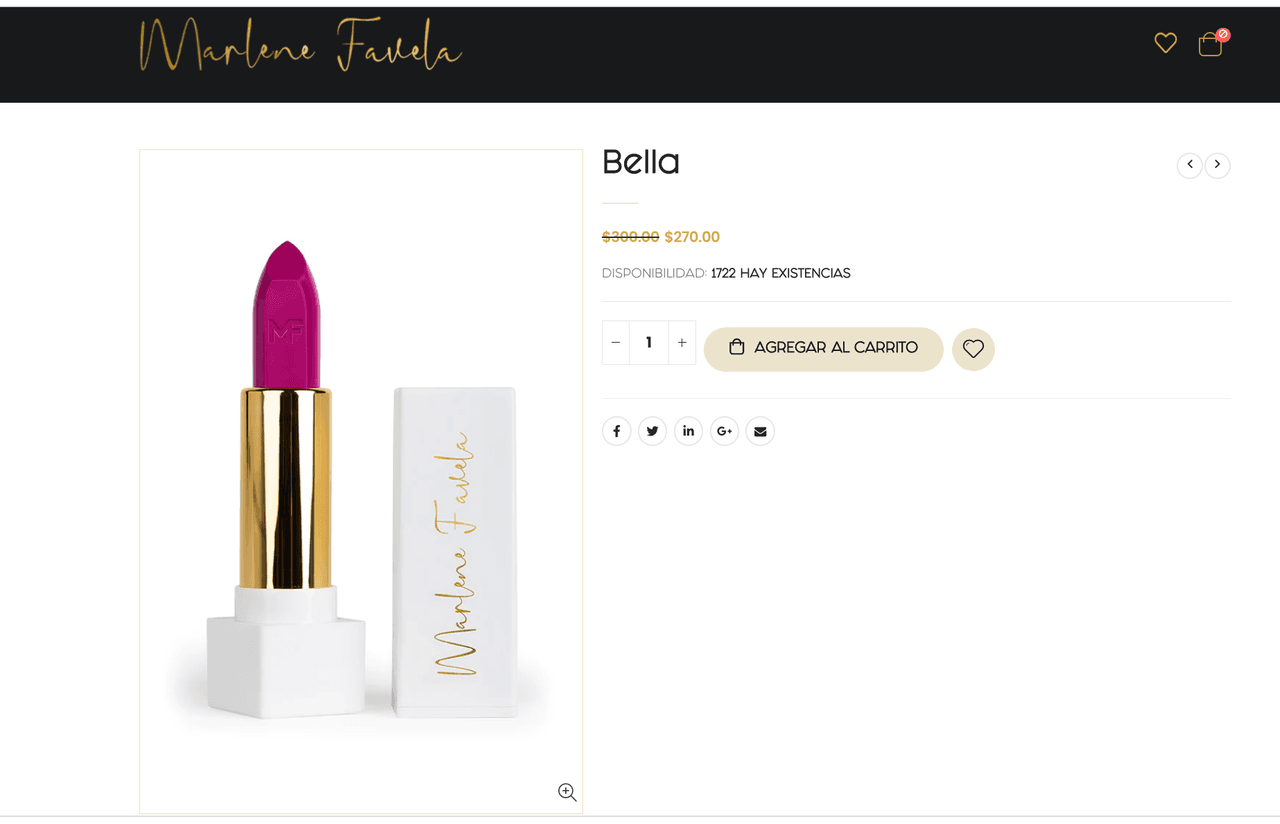The image size is (1280, 824).
Task: Click the red cart count badge
Action: click(1223, 34)
